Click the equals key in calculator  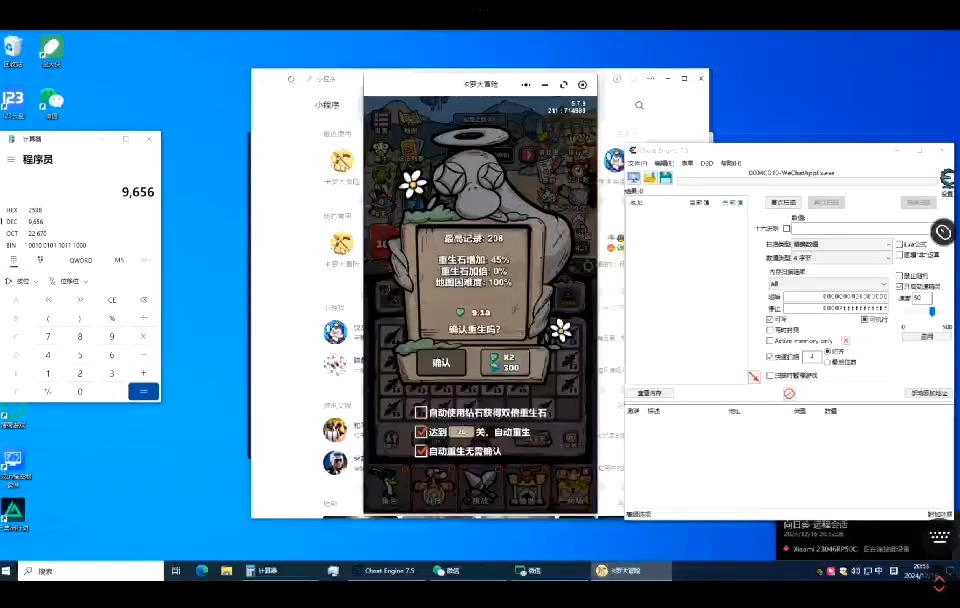(x=143, y=391)
